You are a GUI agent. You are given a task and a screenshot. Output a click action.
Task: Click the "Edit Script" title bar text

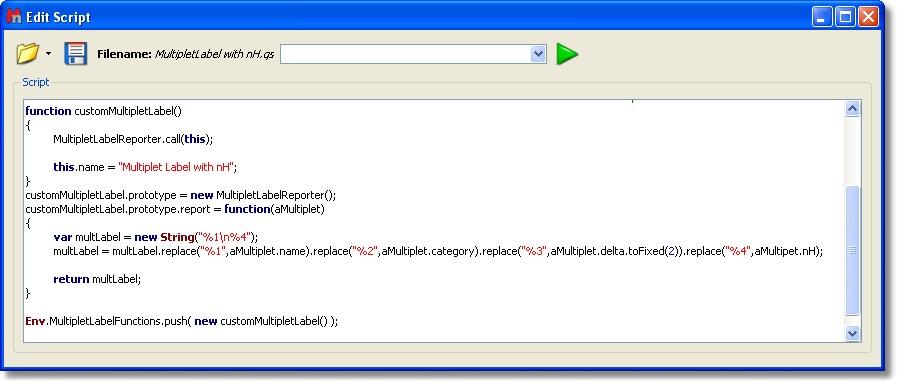58,18
